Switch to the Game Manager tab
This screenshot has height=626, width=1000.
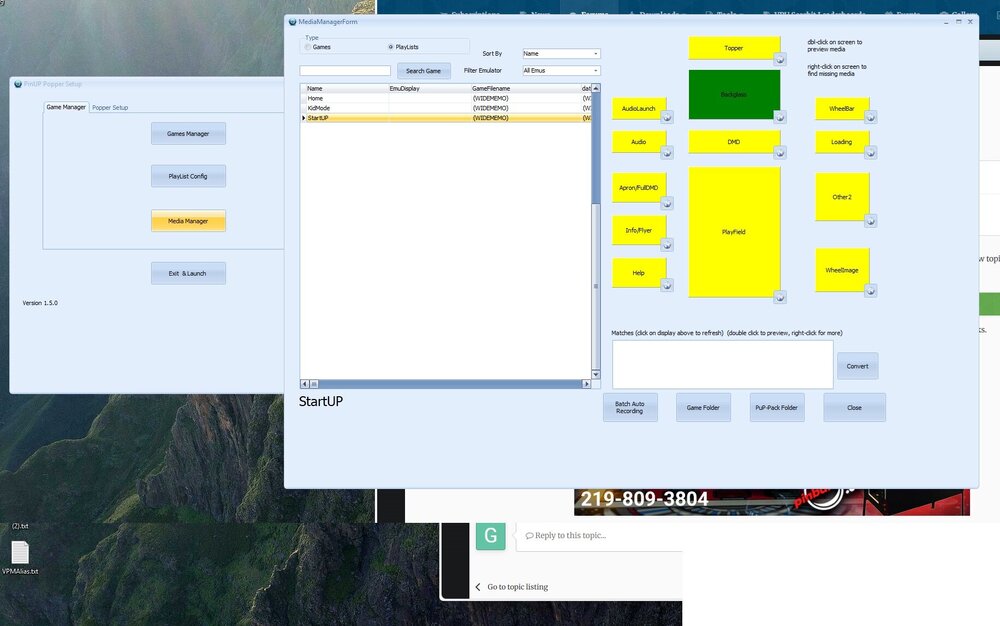pos(66,107)
